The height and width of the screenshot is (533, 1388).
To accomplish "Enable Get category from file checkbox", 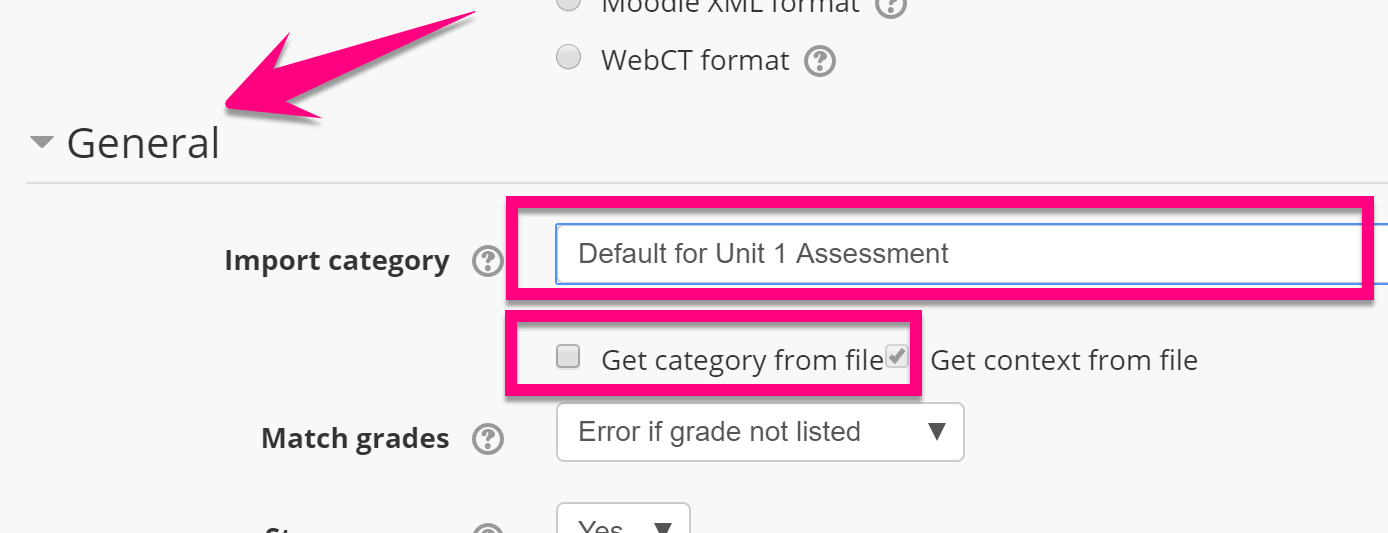I will coord(568,356).
